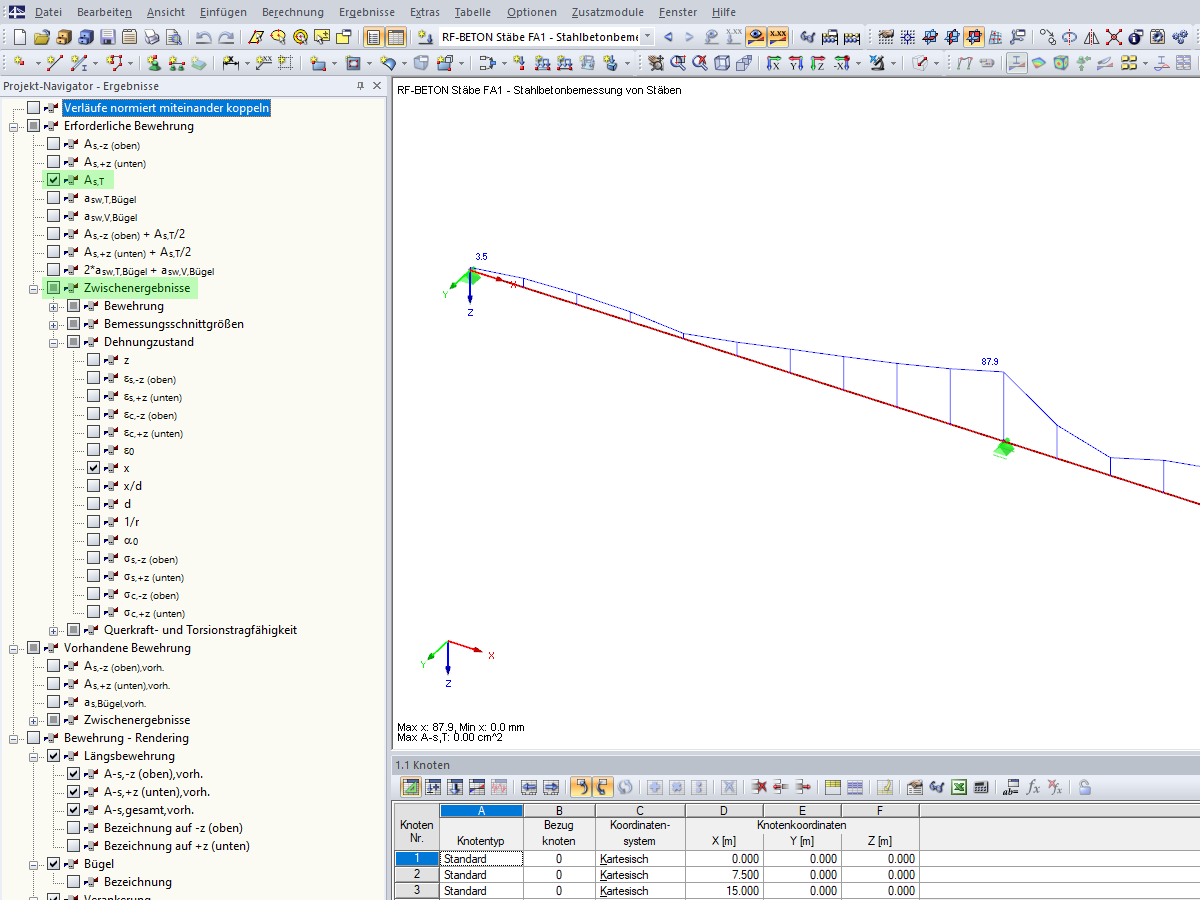1200x900 pixels.
Task: Click the view in Z direction icon
Action: [x=818, y=63]
